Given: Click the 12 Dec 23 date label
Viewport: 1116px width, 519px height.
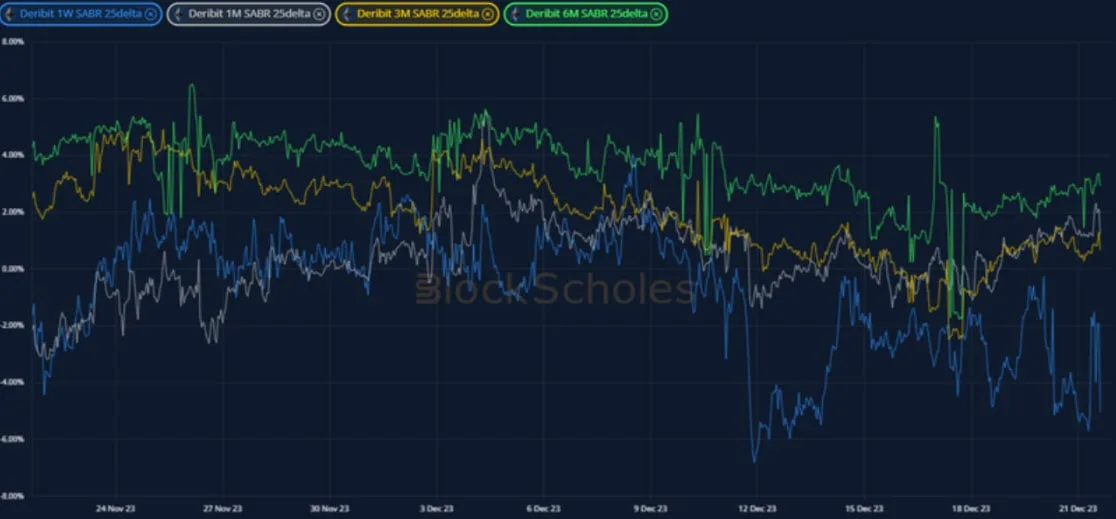Looking at the screenshot, I should click(x=757, y=509).
